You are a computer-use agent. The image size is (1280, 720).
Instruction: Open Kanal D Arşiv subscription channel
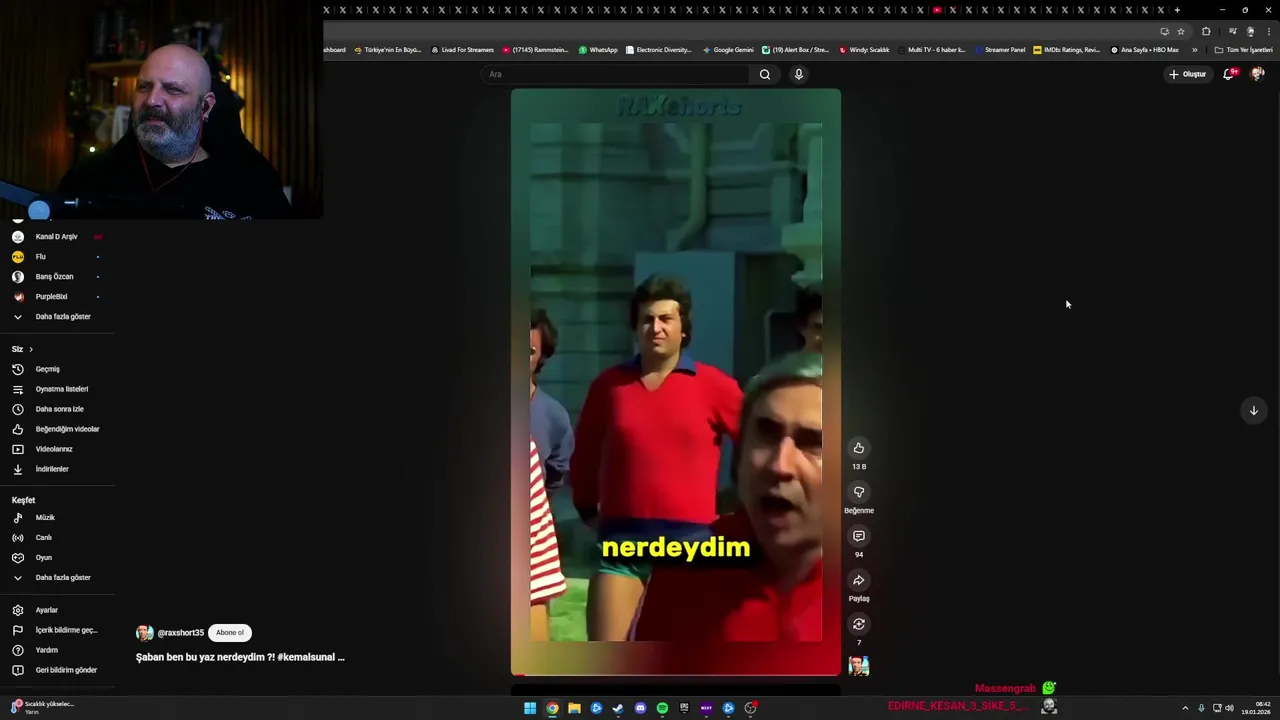click(57, 237)
